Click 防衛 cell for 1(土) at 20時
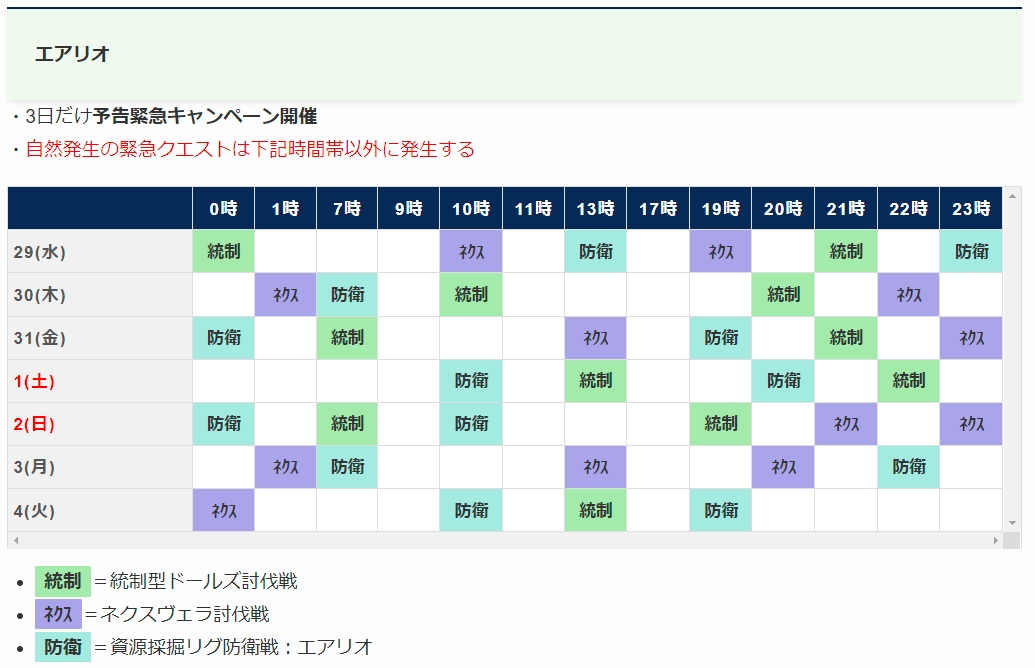This screenshot has width=1035, height=668. pos(783,381)
